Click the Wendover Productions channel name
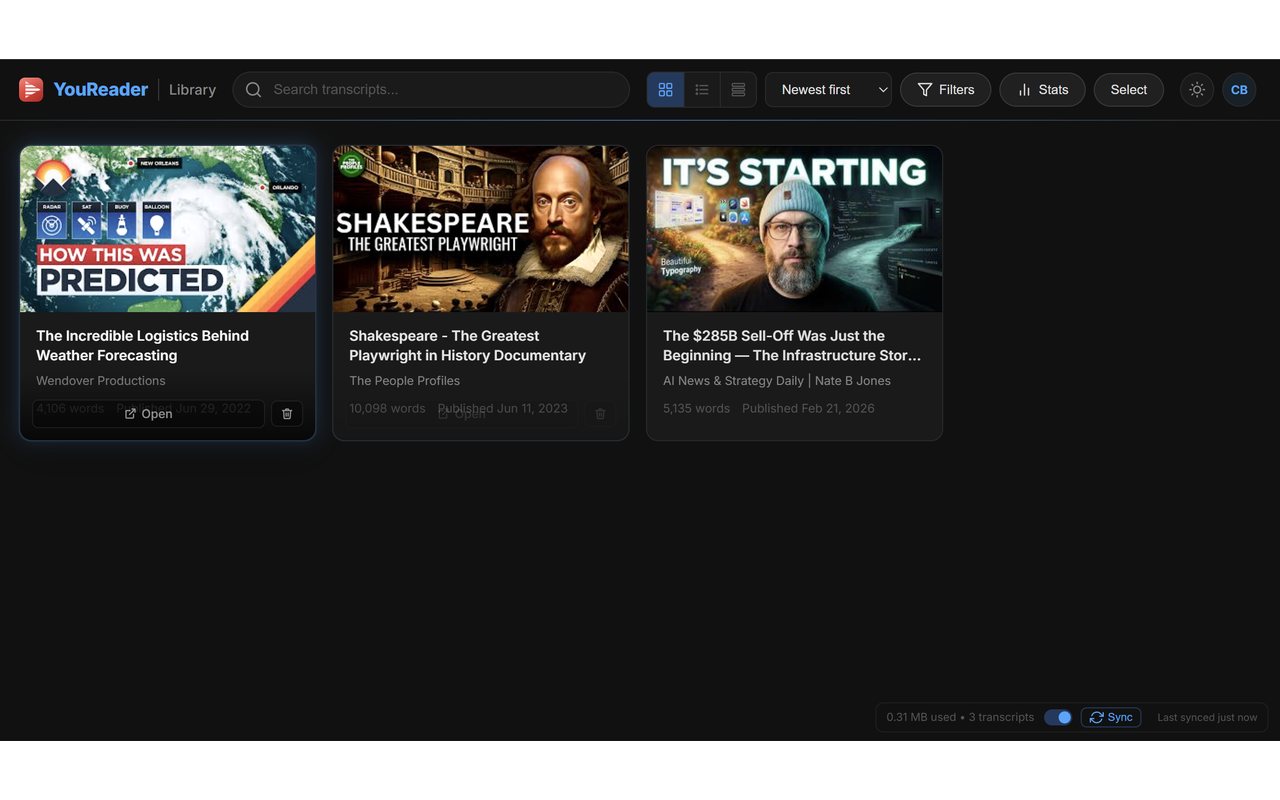This screenshot has width=1280, height=800. 101,381
